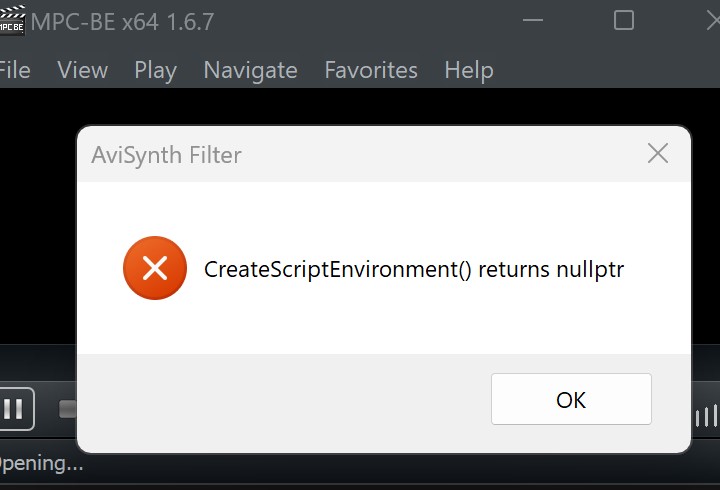Pause playback with the pause button
The image size is (720, 490).
click(14, 409)
